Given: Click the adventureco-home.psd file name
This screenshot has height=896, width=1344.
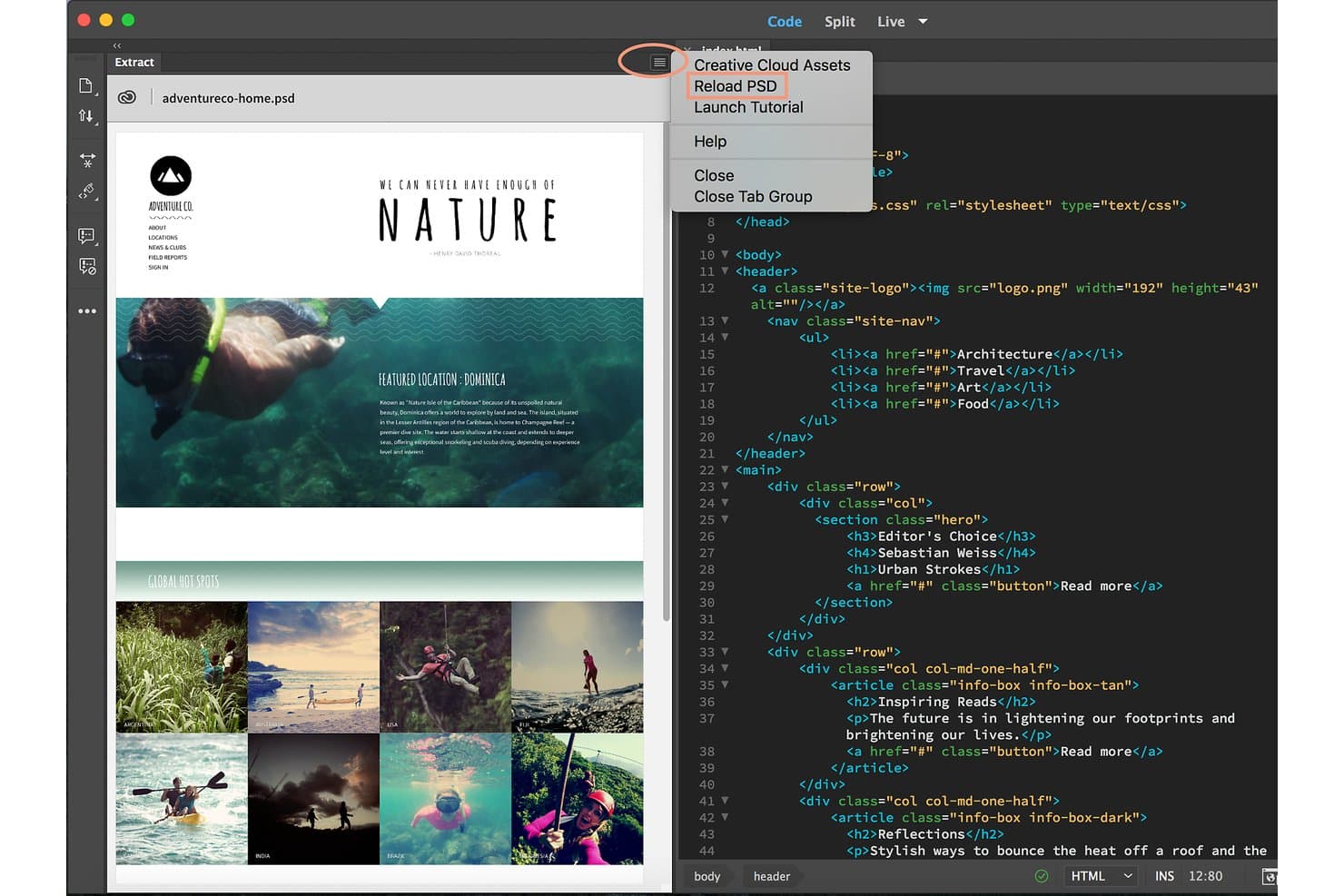Looking at the screenshot, I should (228, 98).
